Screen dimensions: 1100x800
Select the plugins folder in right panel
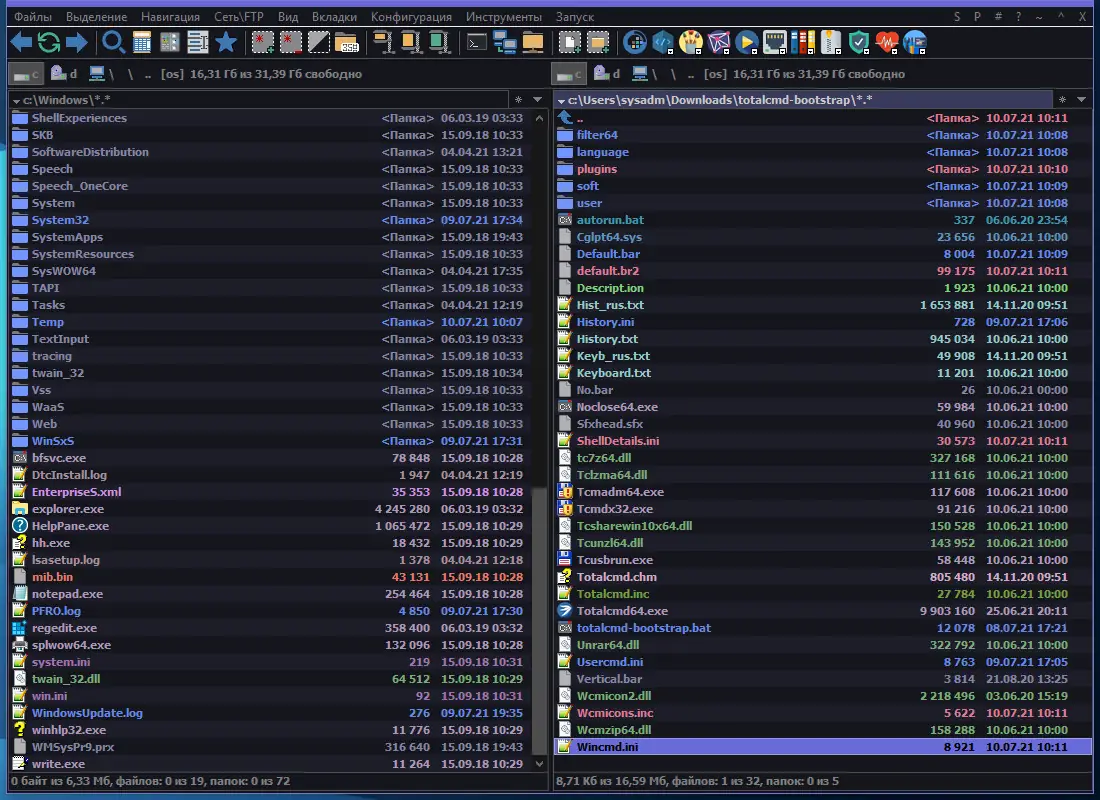[x=824, y=169]
